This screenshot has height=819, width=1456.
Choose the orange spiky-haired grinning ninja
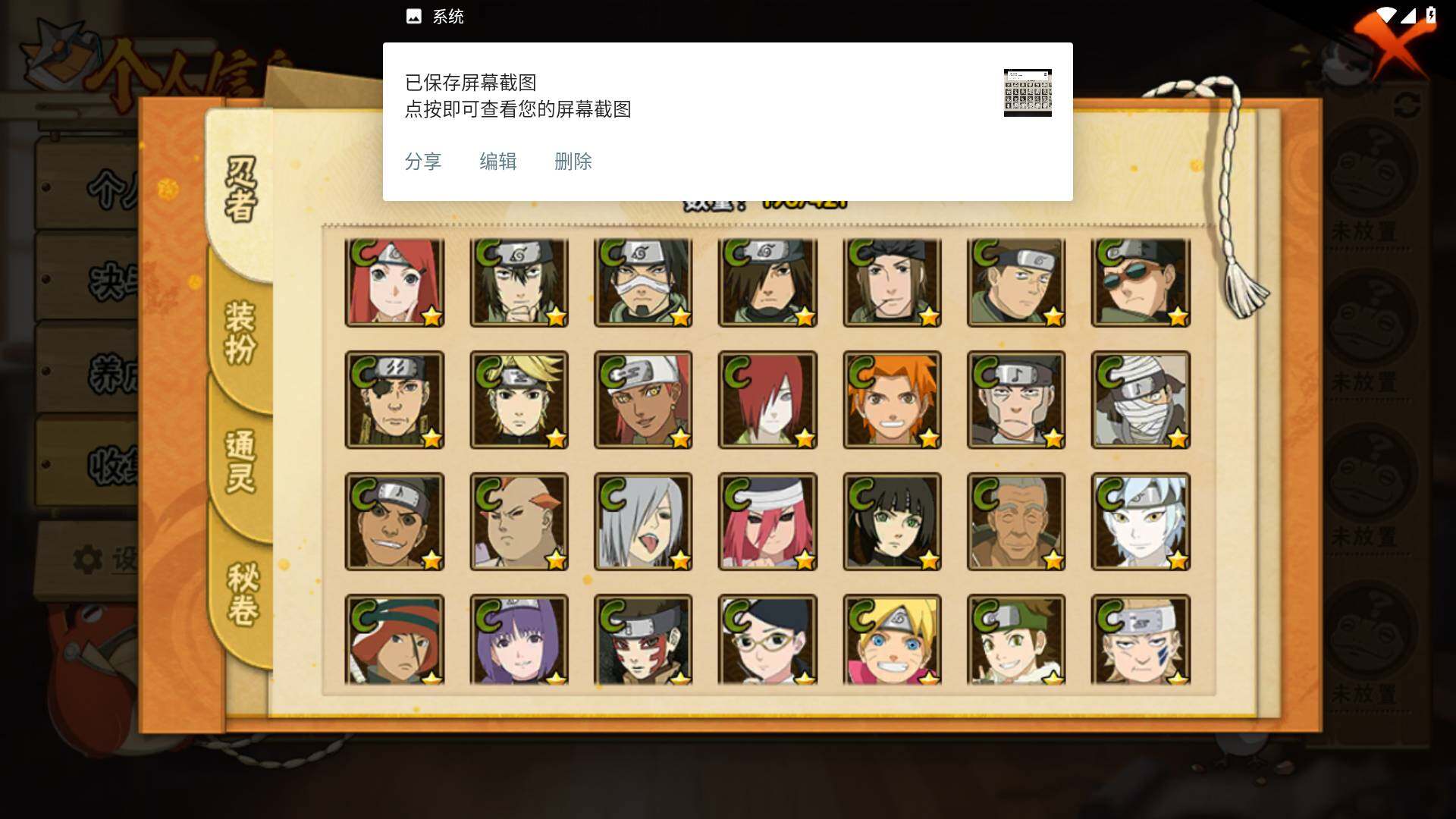[x=892, y=400]
